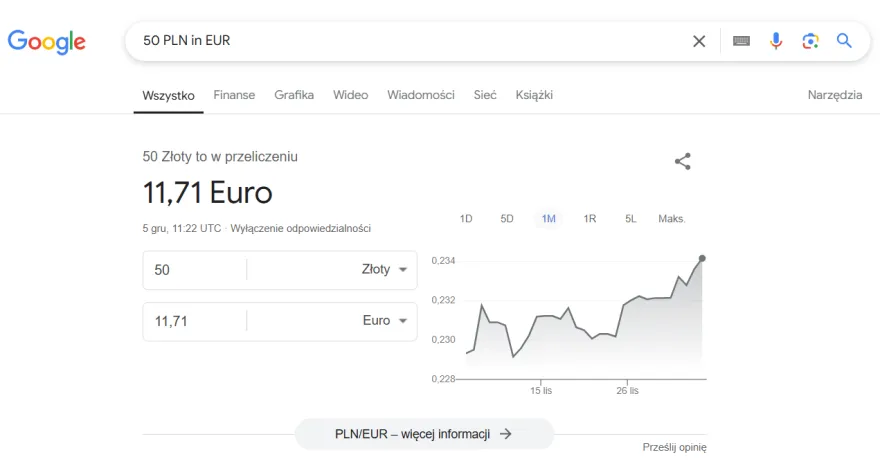Switch the chart to 1R range

tap(589, 218)
